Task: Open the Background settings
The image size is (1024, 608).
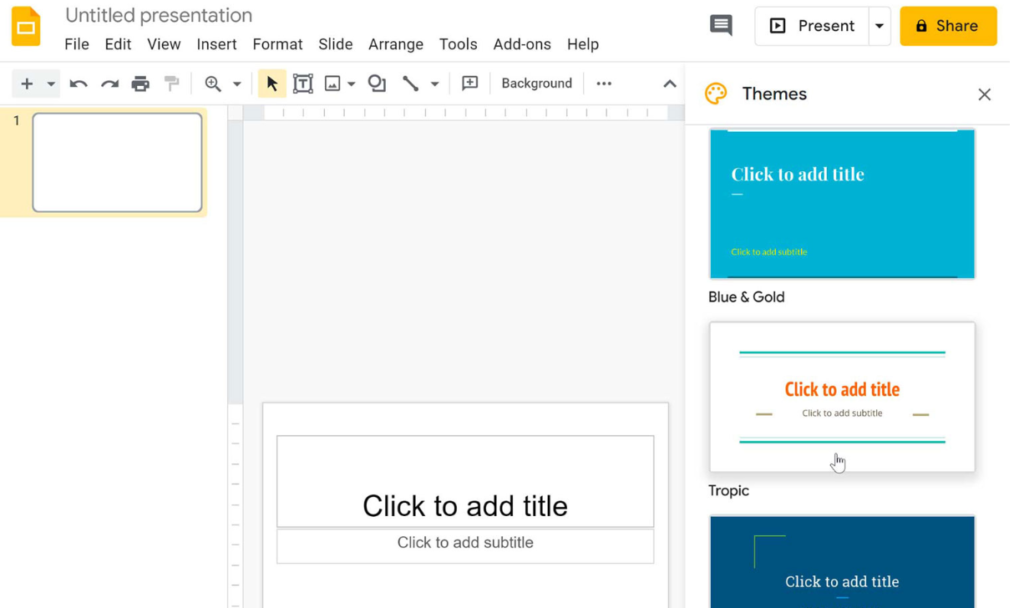Action: tap(536, 83)
